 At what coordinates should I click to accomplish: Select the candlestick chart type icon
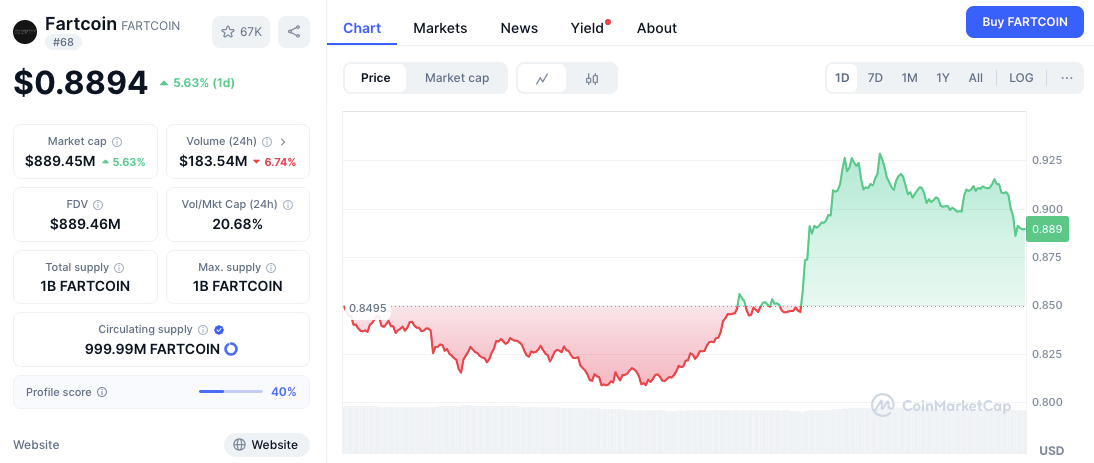tap(592, 78)
